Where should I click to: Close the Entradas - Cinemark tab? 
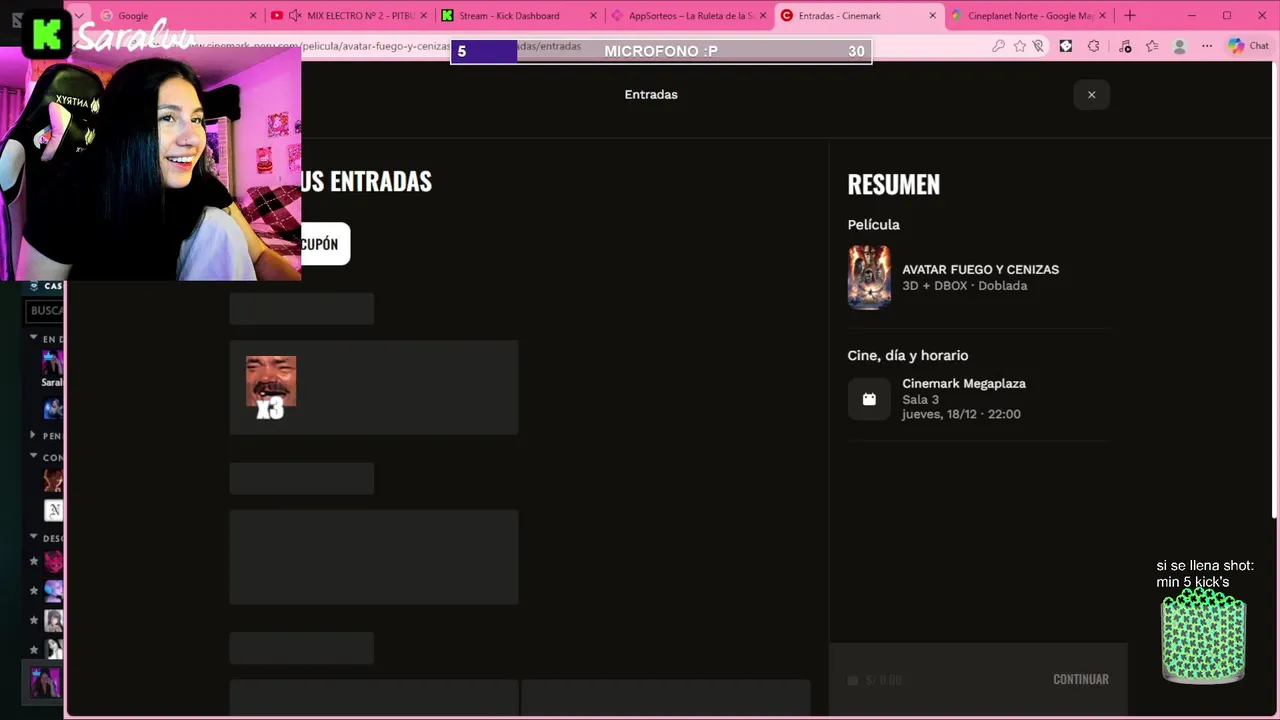coord(933,16)
